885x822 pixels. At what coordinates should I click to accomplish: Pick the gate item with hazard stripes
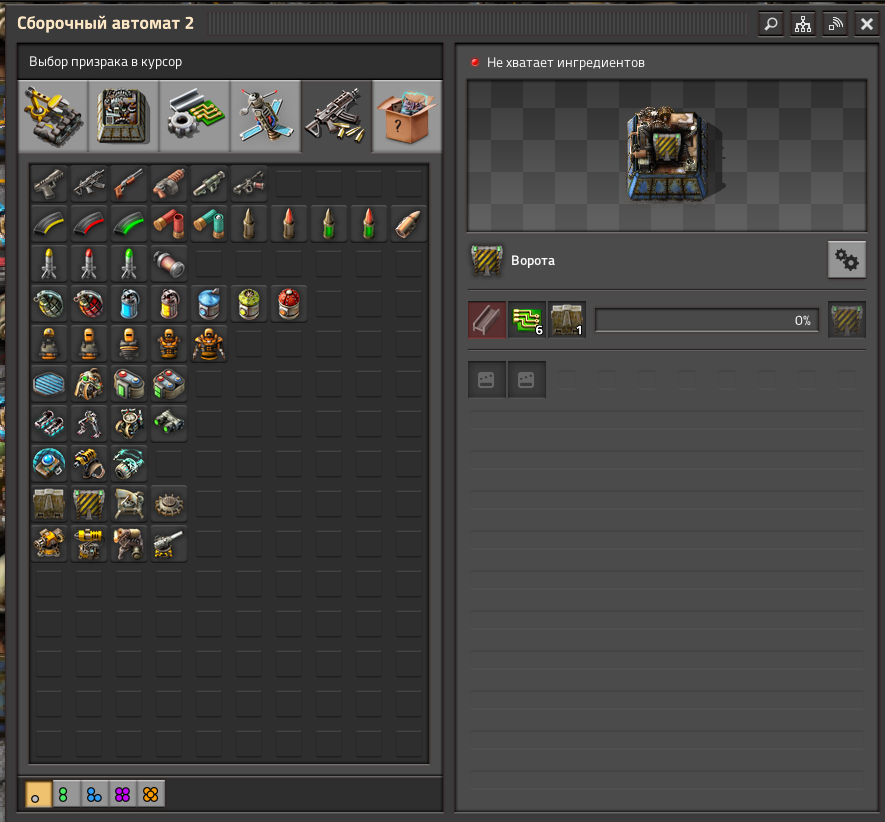tap(89, 504)
